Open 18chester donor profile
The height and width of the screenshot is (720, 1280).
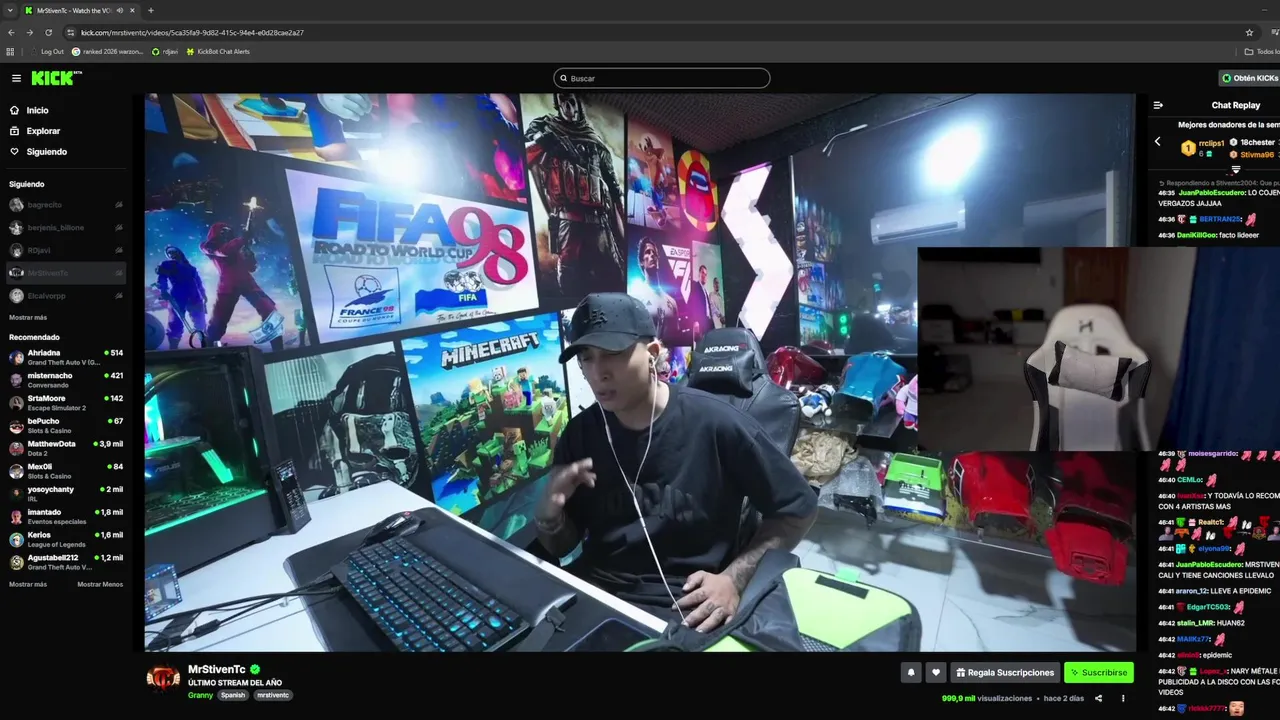(x=1257, y=142)
